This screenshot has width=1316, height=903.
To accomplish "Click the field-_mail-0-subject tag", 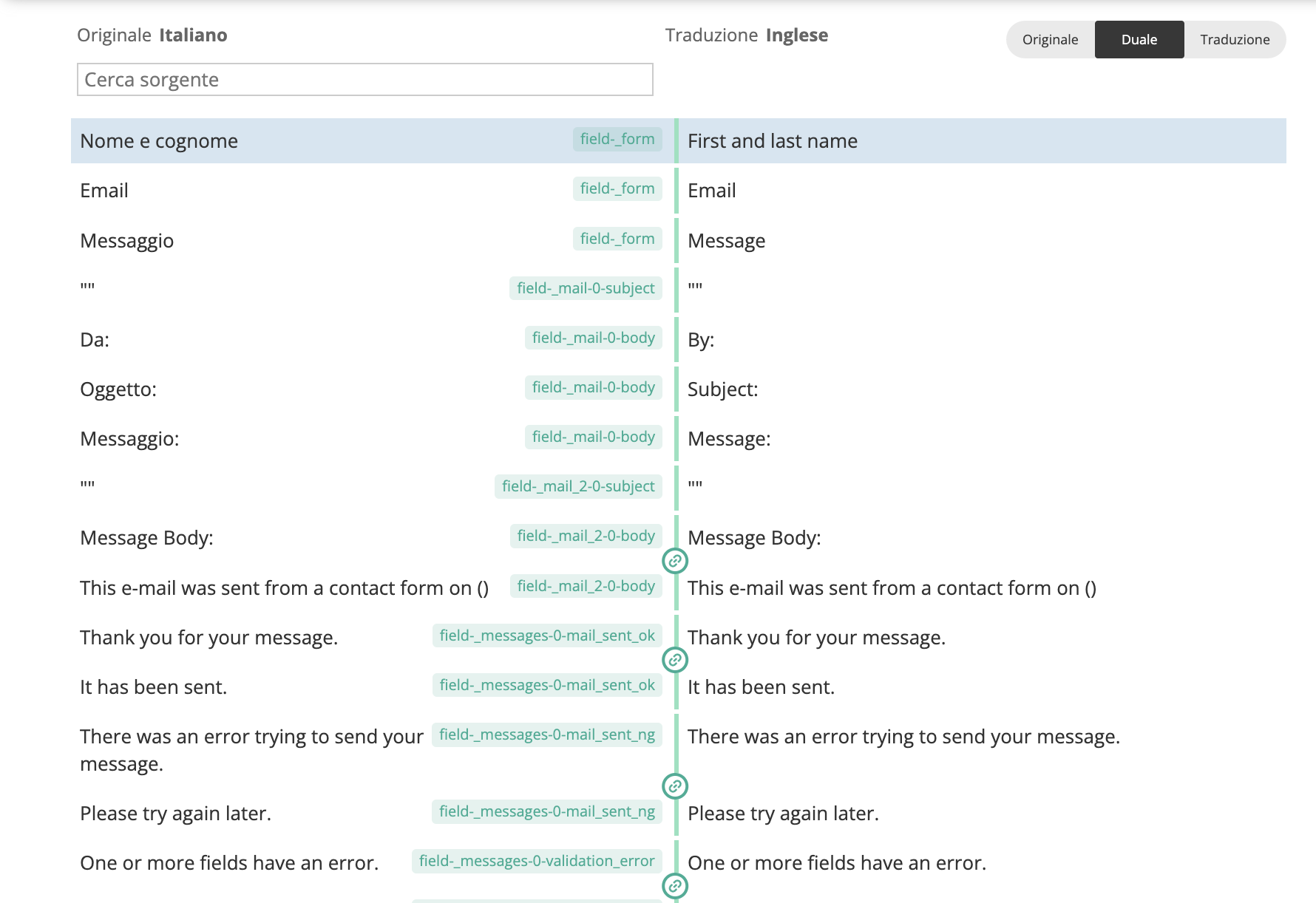I will 586,288.
